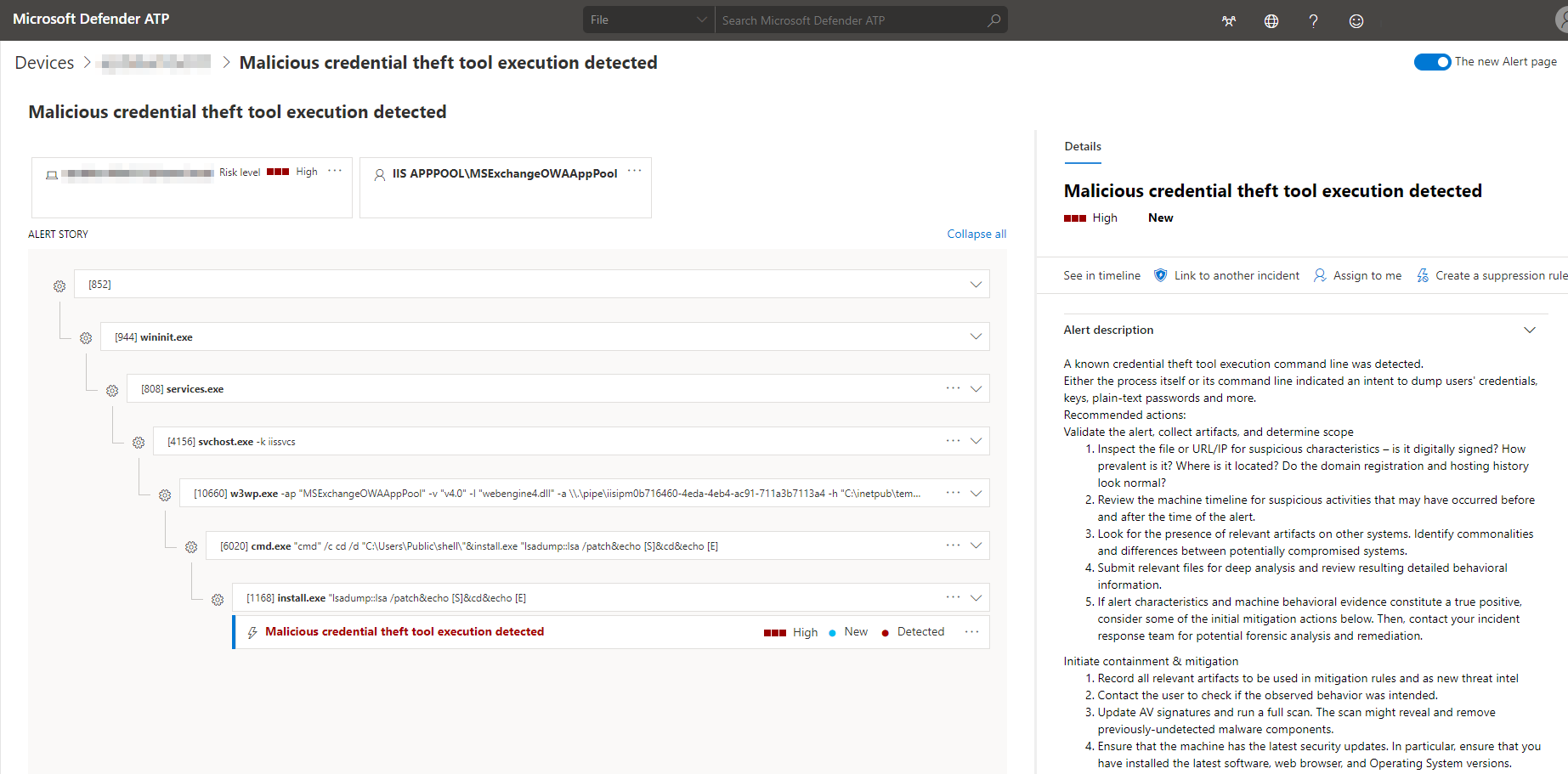Click the process gear icon beside wininit.exe
The image size is (1568, 774).
[85, 337]
